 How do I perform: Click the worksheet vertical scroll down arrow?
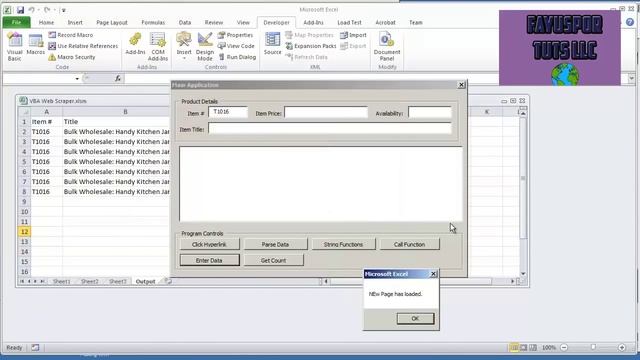523,273
